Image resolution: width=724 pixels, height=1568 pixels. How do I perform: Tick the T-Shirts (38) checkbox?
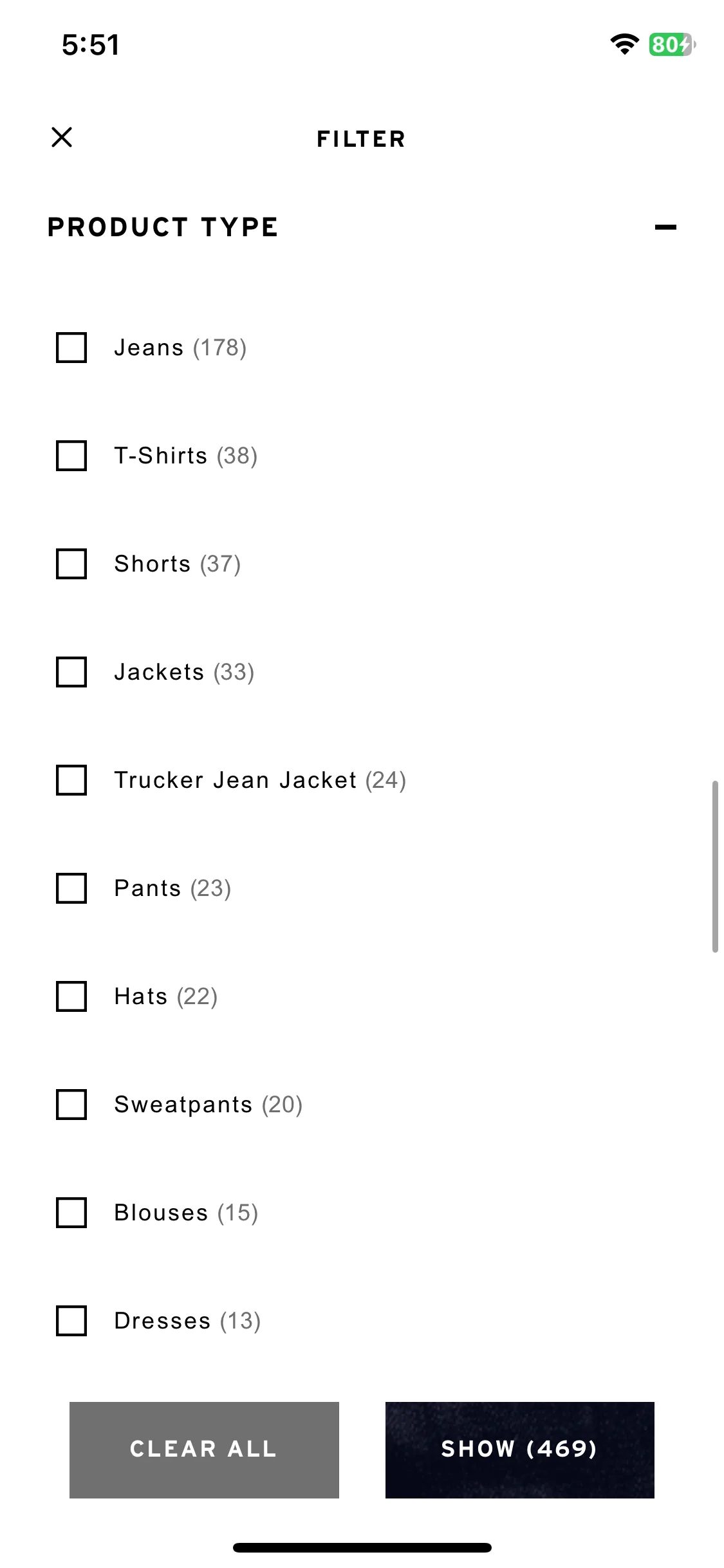point(71,456)
